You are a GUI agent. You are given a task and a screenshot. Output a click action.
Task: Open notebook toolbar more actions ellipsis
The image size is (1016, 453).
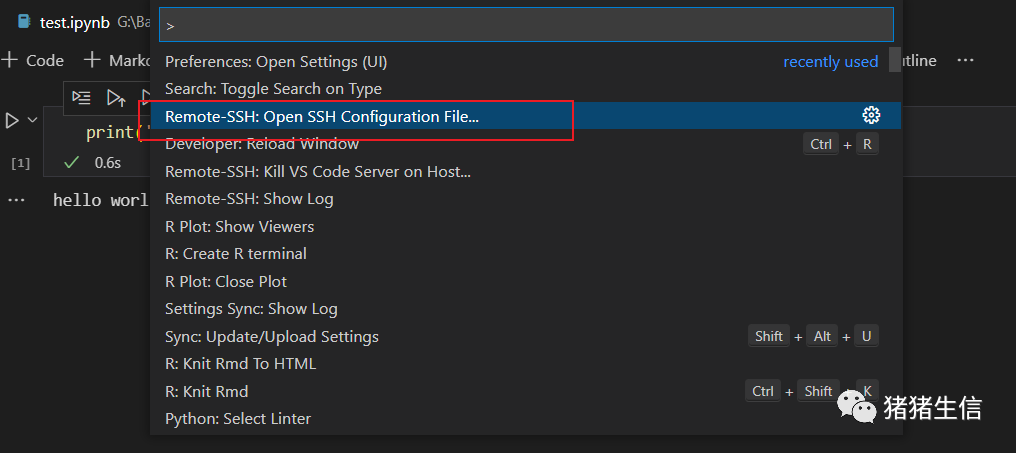(x=965, y=61)
